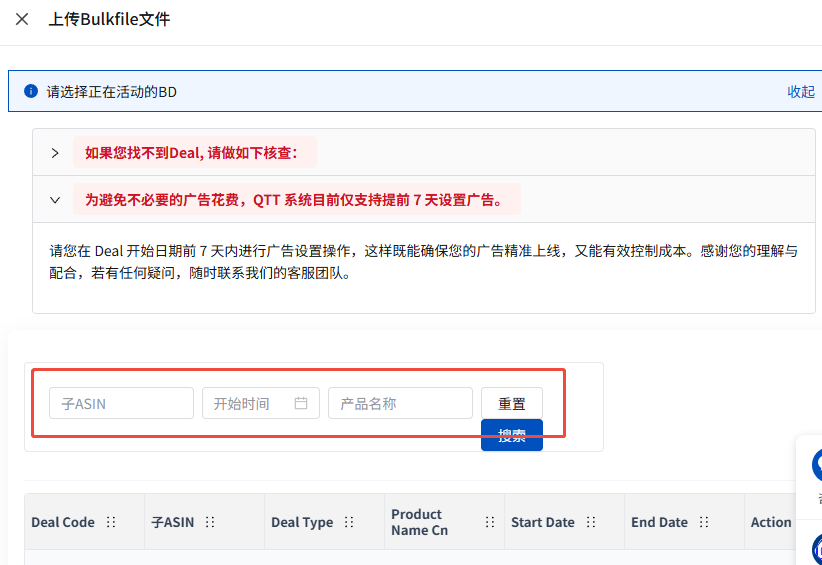Open the lower floating icon on right edge

[815, 548]
